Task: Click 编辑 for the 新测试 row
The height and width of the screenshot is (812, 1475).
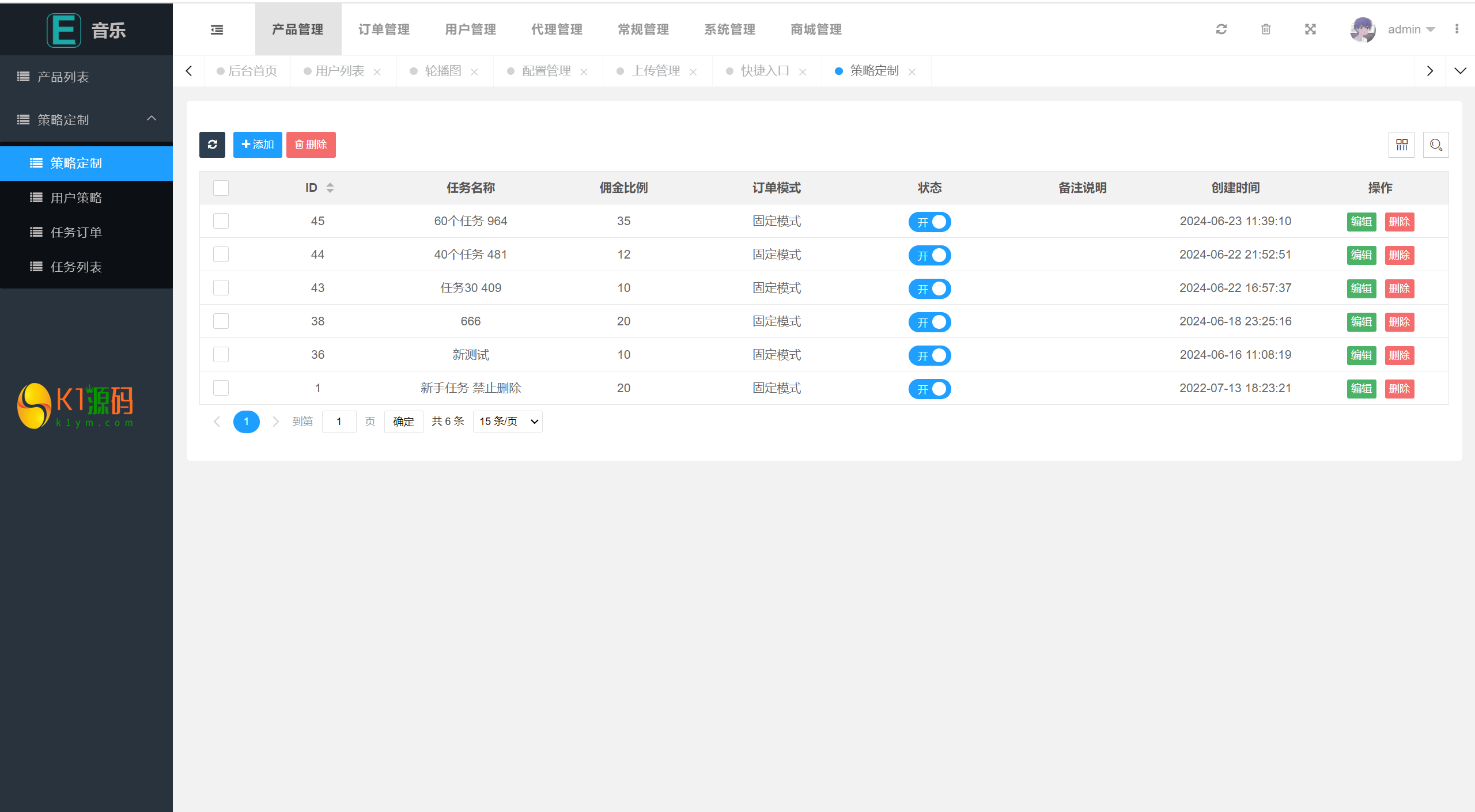Action: point(1361,355)
